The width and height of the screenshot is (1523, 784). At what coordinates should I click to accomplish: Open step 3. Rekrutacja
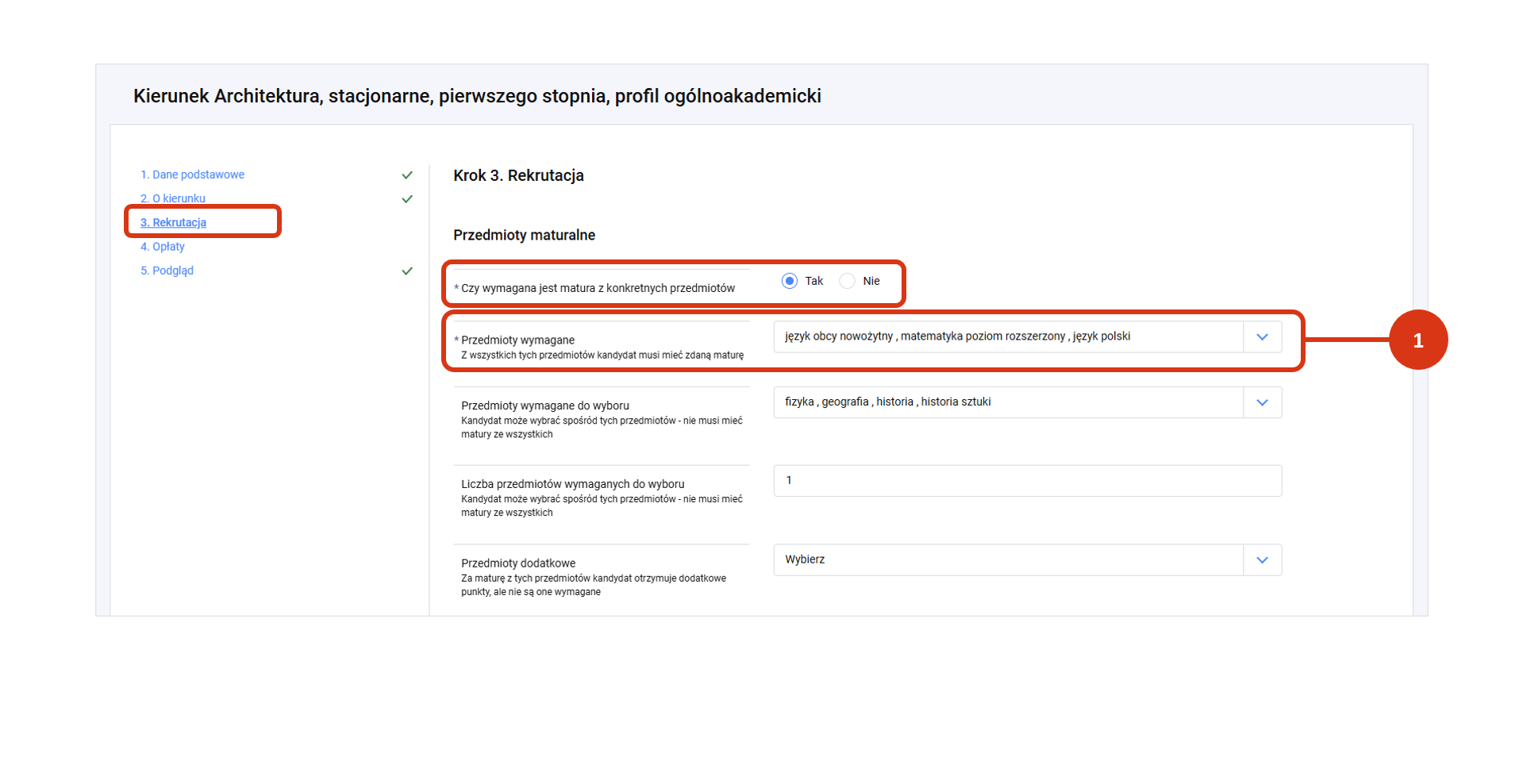pos(174,223)
